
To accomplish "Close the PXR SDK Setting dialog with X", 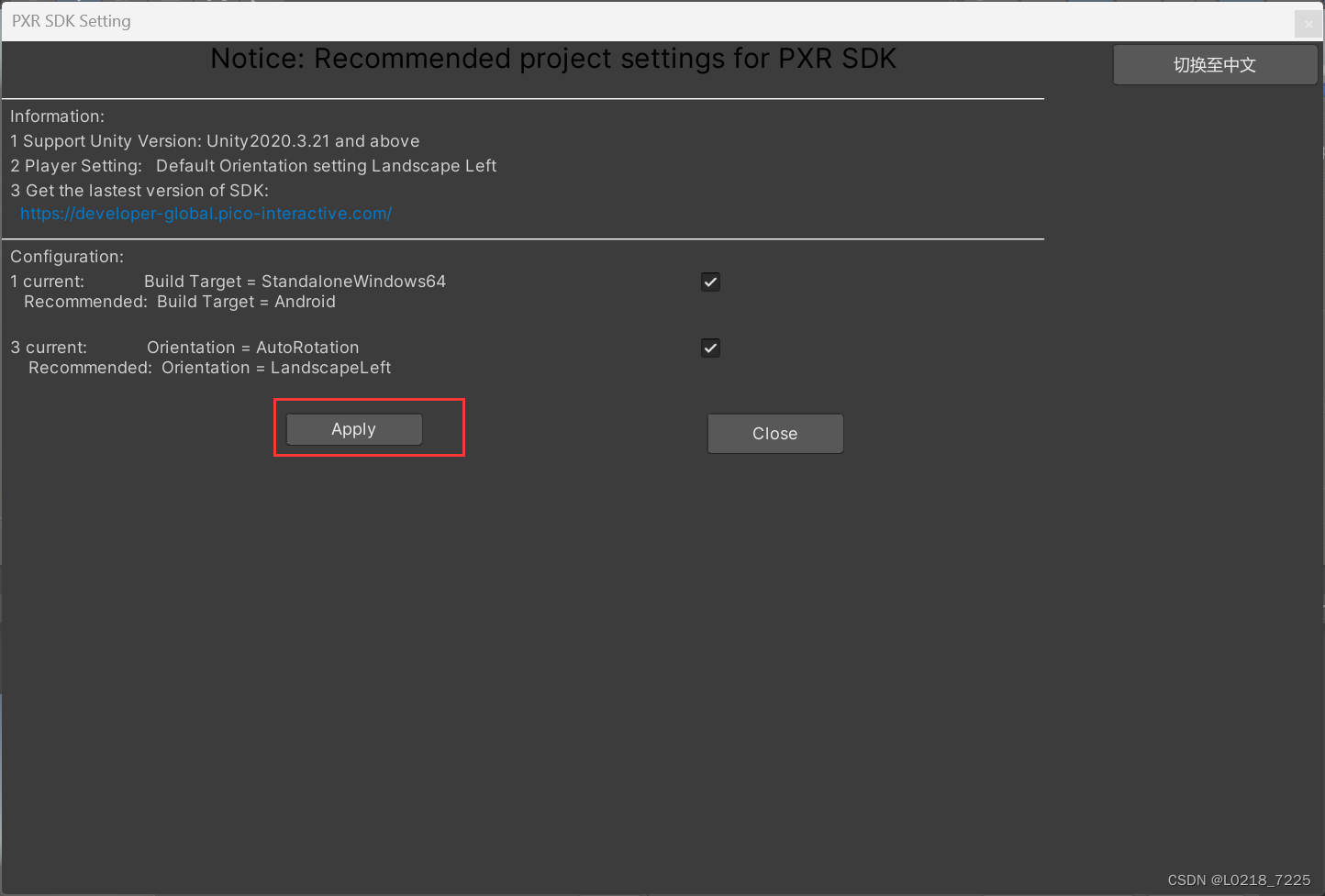I will tap(1307, 24).
